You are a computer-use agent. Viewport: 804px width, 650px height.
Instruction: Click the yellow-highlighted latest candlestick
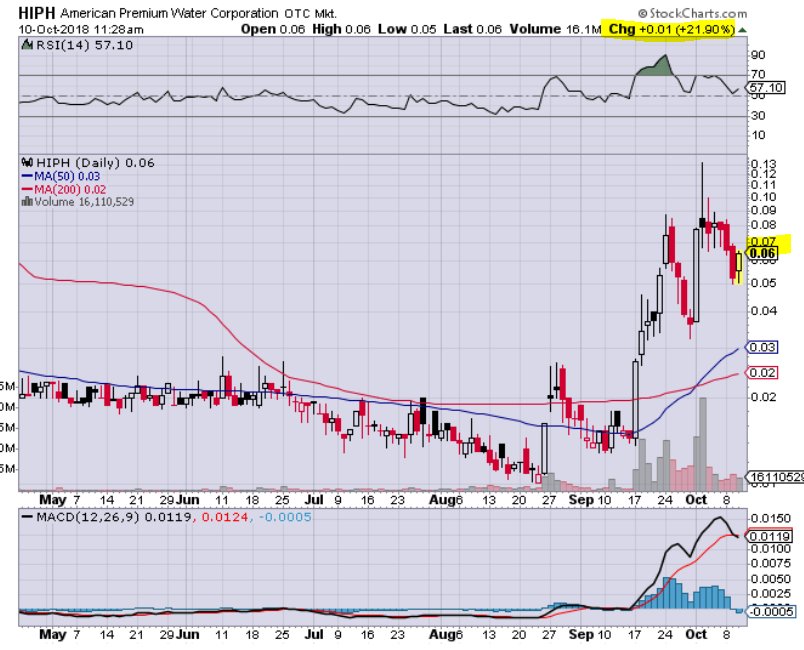point(739,266)
